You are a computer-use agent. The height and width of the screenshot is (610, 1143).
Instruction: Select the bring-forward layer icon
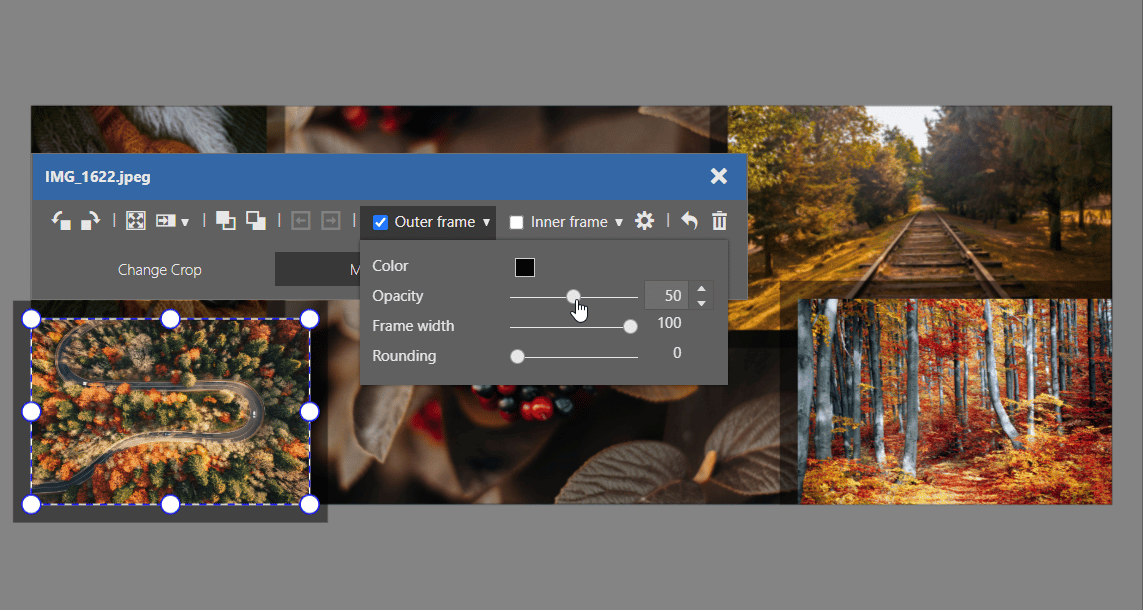coord(227,220)
